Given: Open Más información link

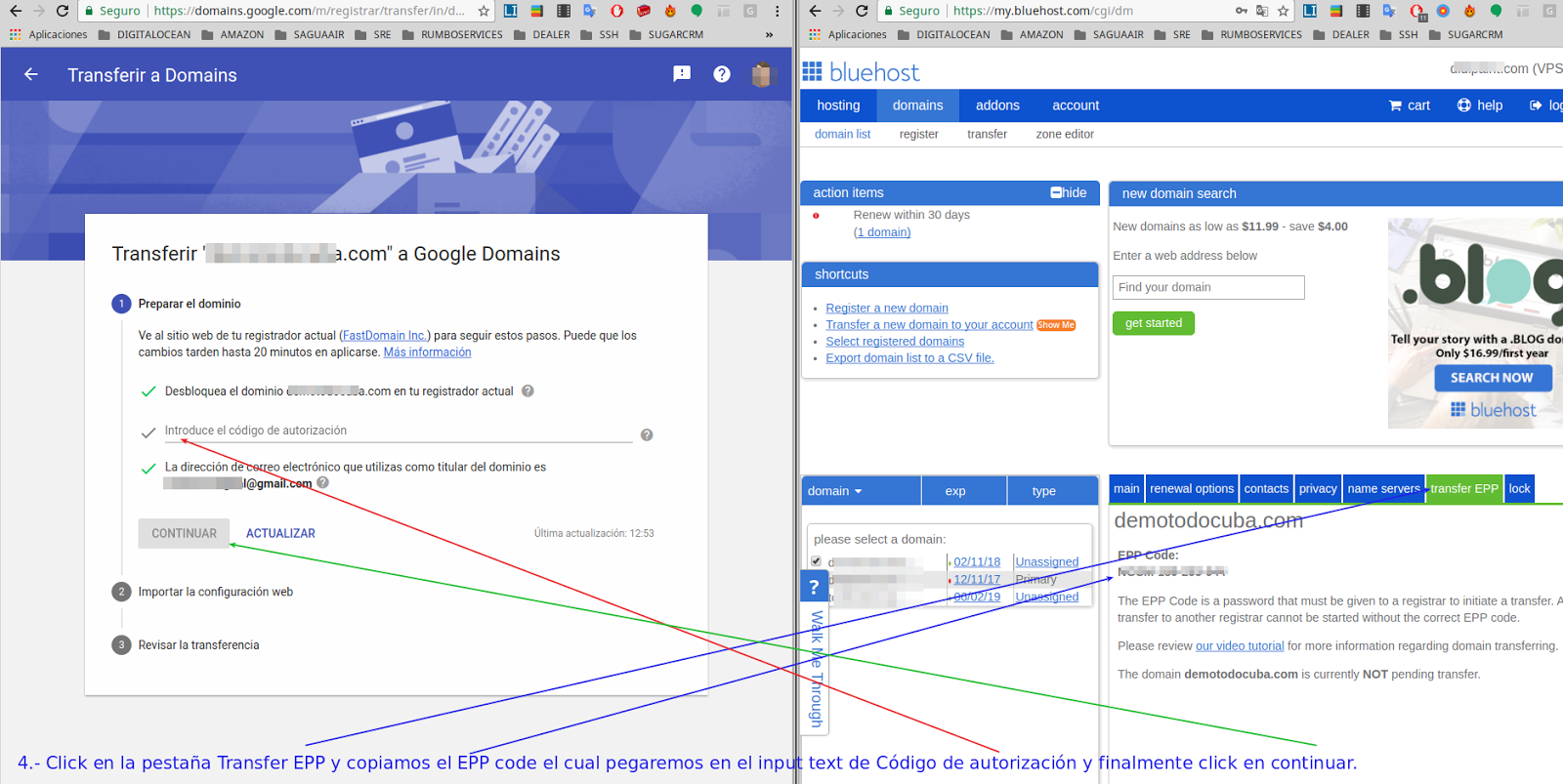Looking at the screenshot, I should tap(427, 352).
